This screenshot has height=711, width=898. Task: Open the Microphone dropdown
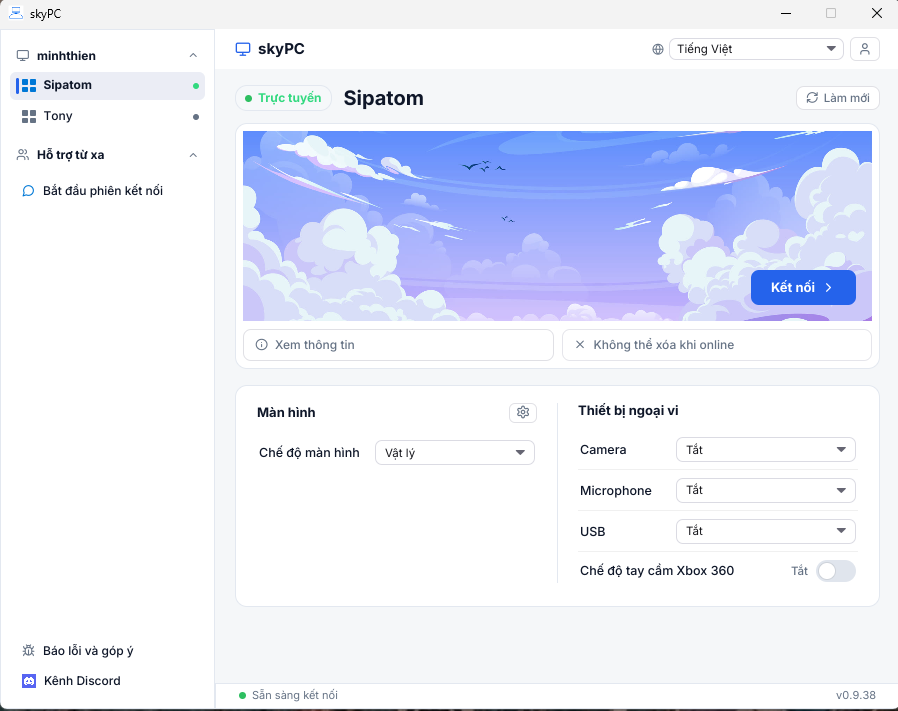[766, 490]
